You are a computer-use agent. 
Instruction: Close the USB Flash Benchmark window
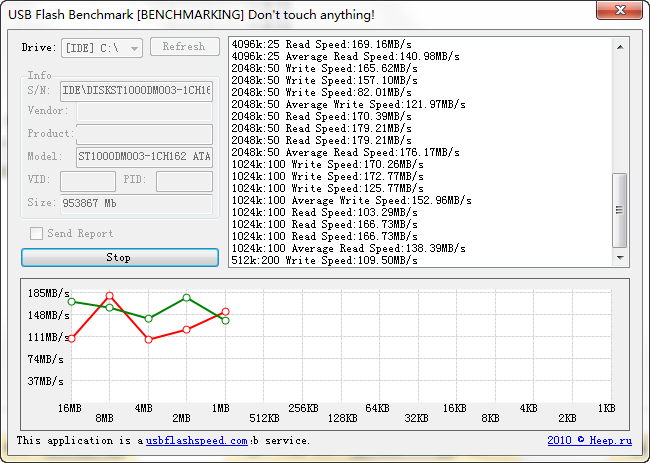coord(619,10)
